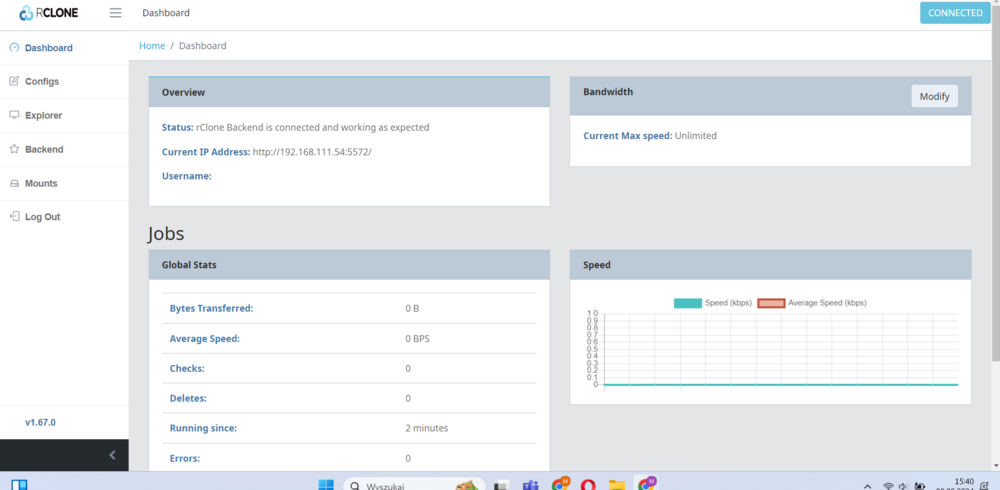The width and height of the screenshot is (1000, 490).
Task: Click the Jobs heading
Action: pos(166,234)
